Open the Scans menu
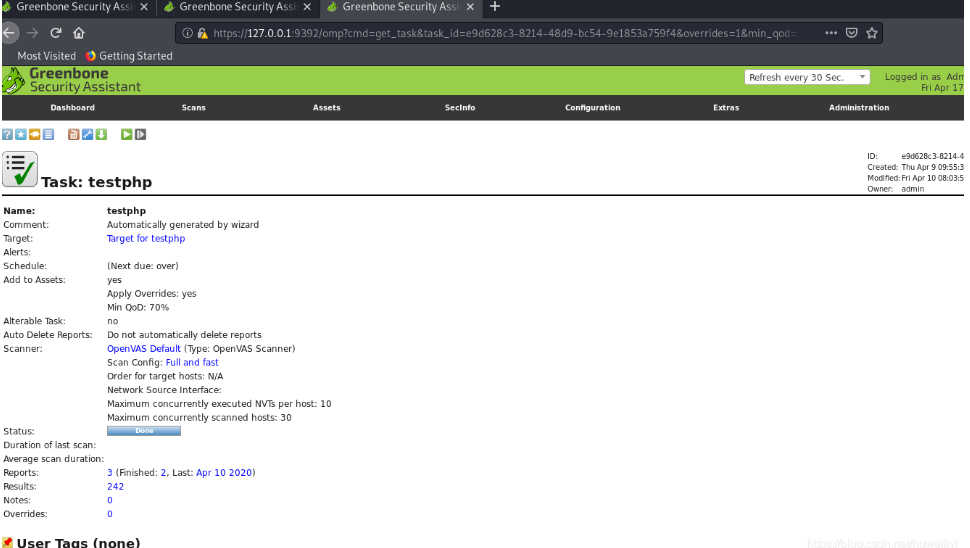This screenshot has width=970, height=548. pos(194,108)
